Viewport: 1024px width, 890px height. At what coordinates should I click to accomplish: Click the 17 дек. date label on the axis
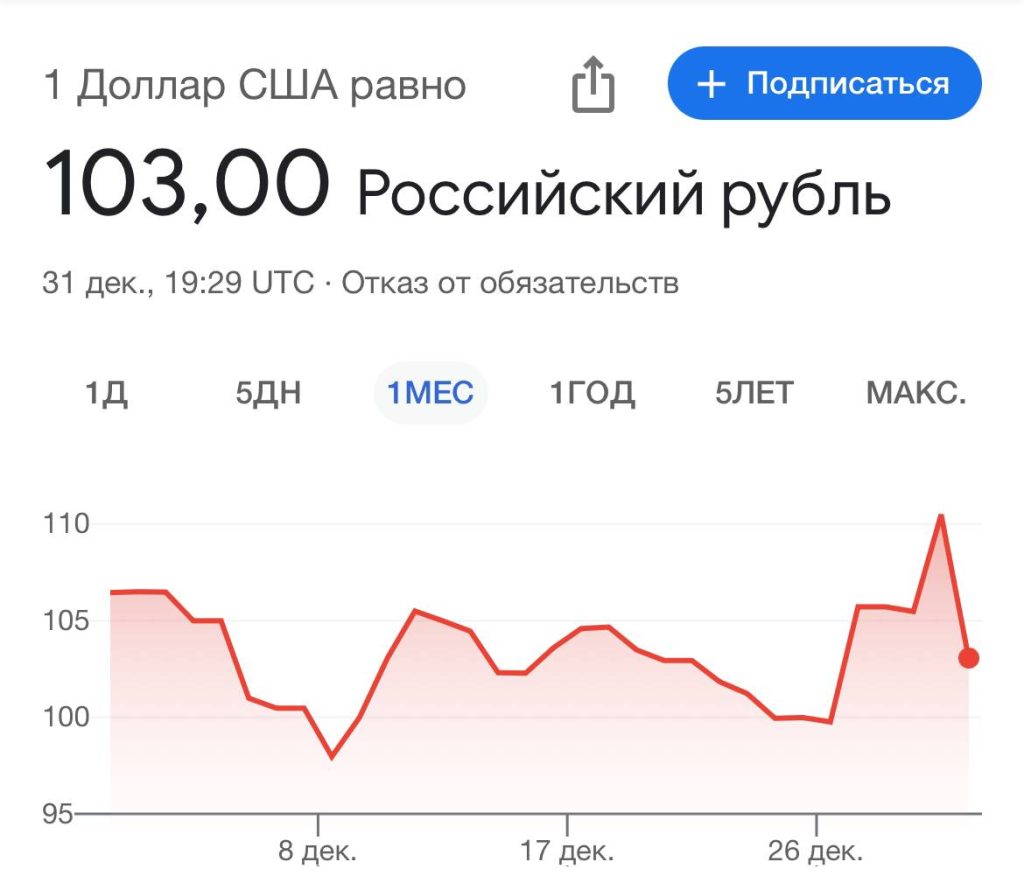click(x=567, y=853)
